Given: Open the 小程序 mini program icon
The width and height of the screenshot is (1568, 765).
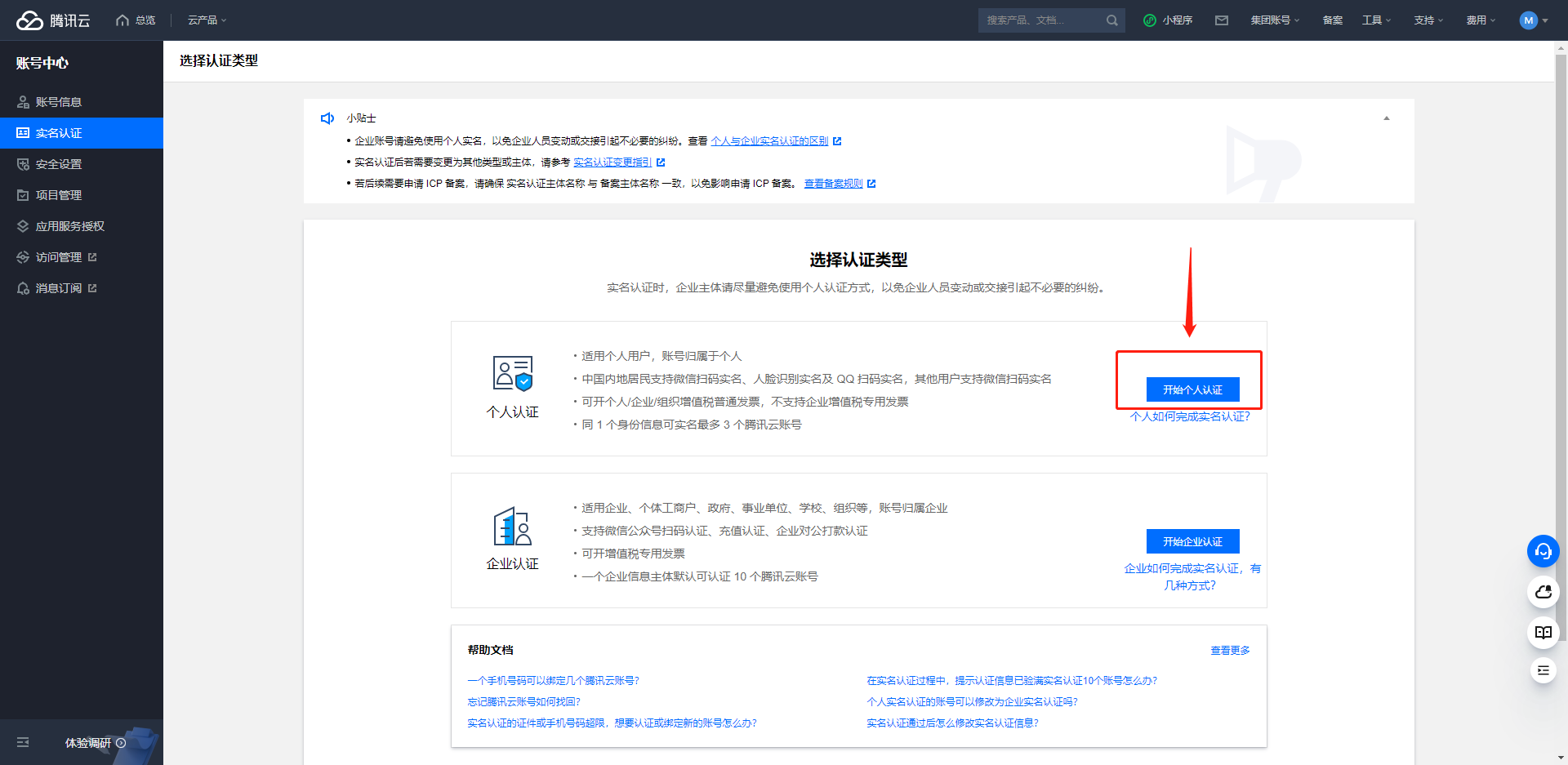Looking at the screenshot, I should [1149, 20].
